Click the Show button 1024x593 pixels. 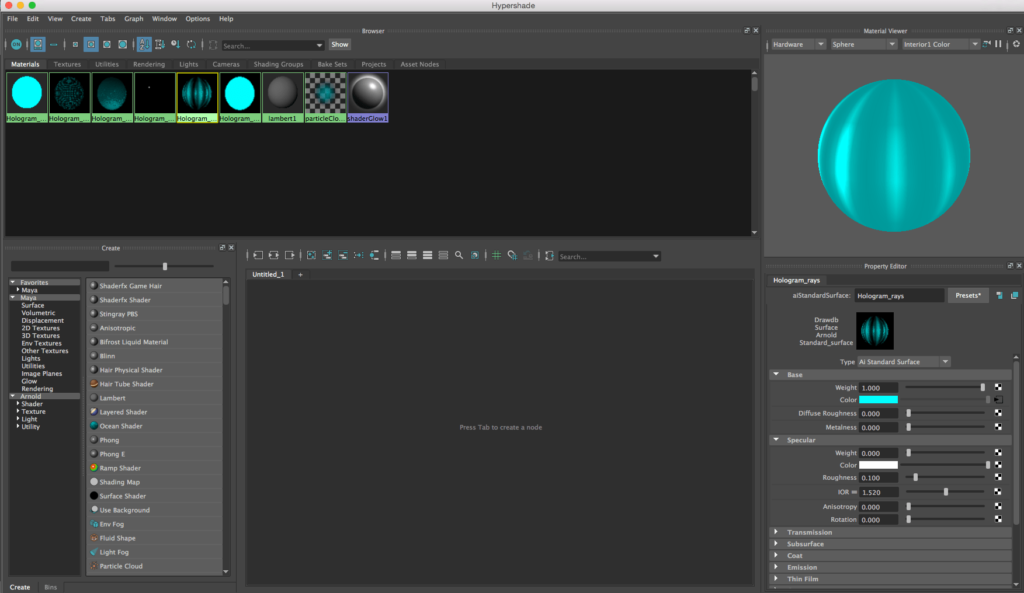pyautogui.click(x=340, y=44)
